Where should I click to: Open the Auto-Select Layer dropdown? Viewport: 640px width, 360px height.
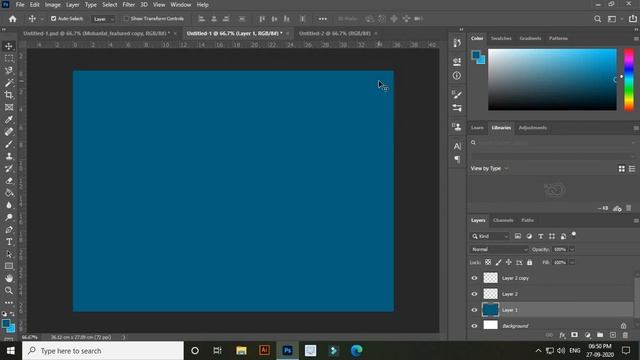coord(103,19)
